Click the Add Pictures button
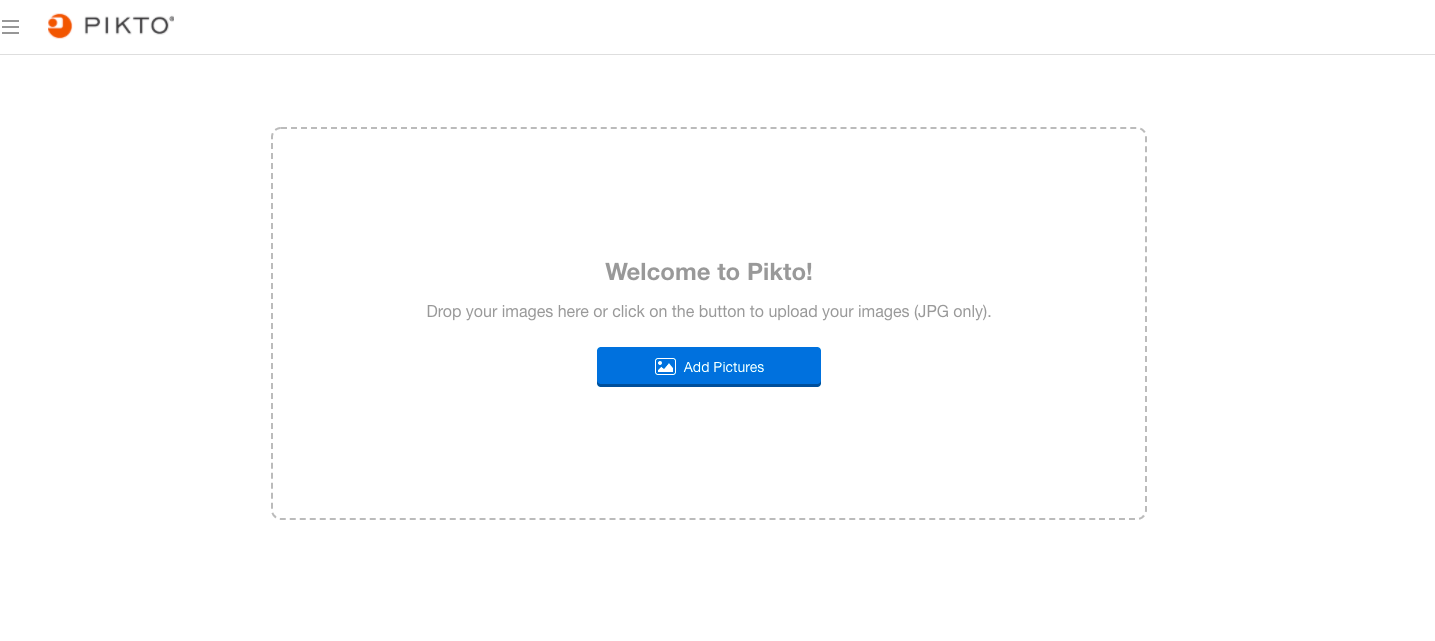This screenshot has height=641, width=1435. [709, 367]
